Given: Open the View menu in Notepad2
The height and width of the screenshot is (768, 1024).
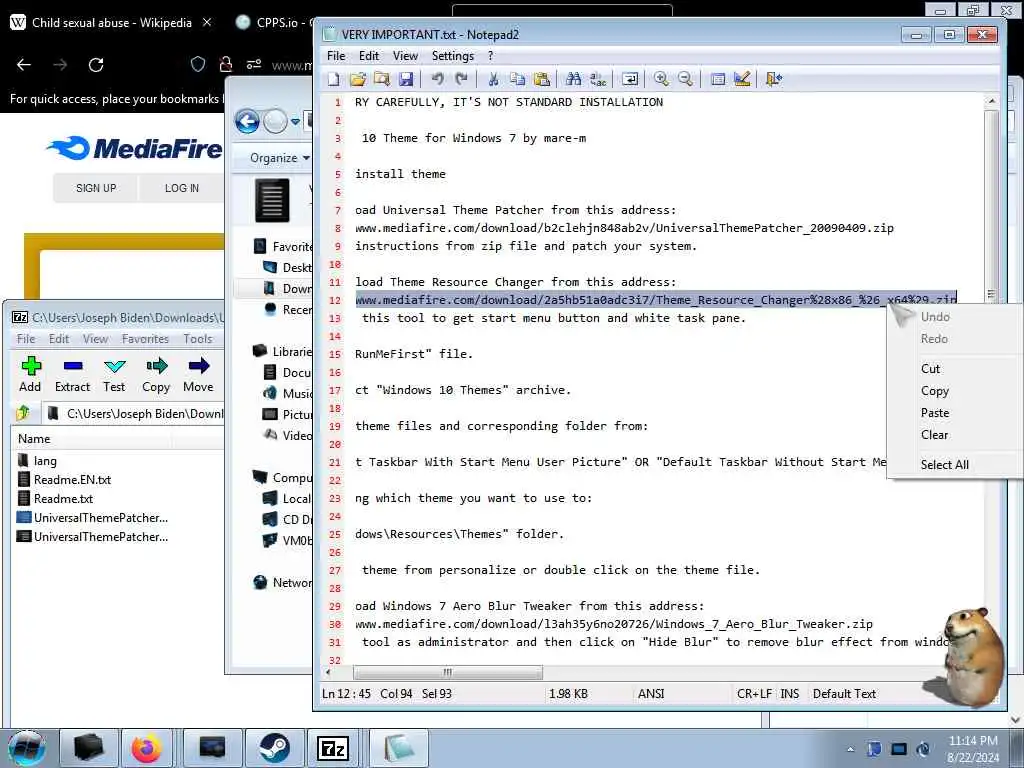Looking at the screenshot, I should (x=405, y=56).
